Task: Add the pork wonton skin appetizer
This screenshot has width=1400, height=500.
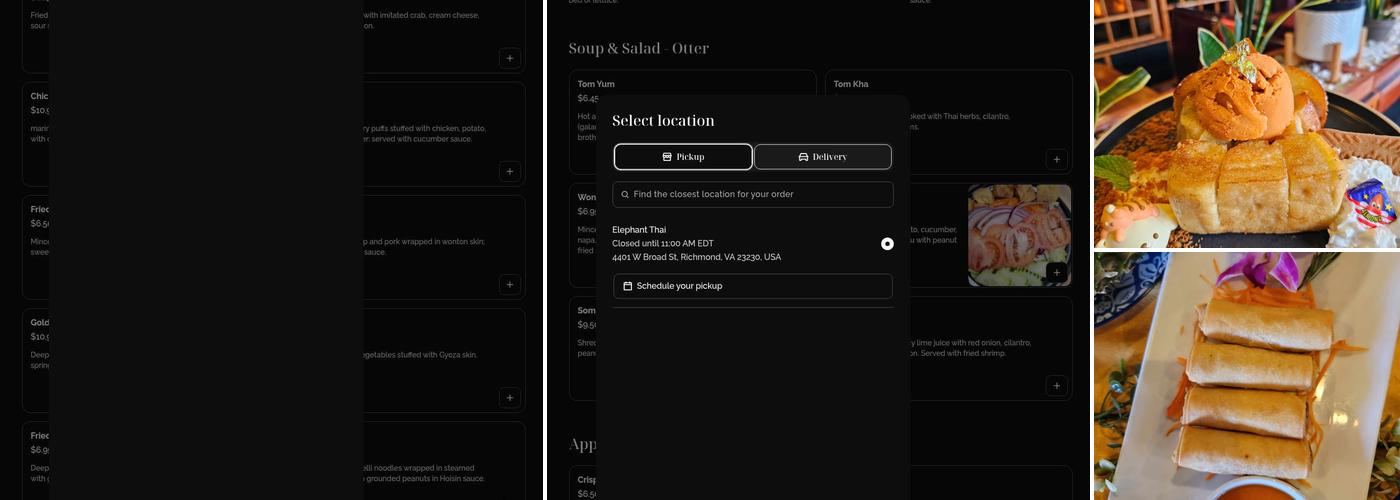Action: coord(509,284)
